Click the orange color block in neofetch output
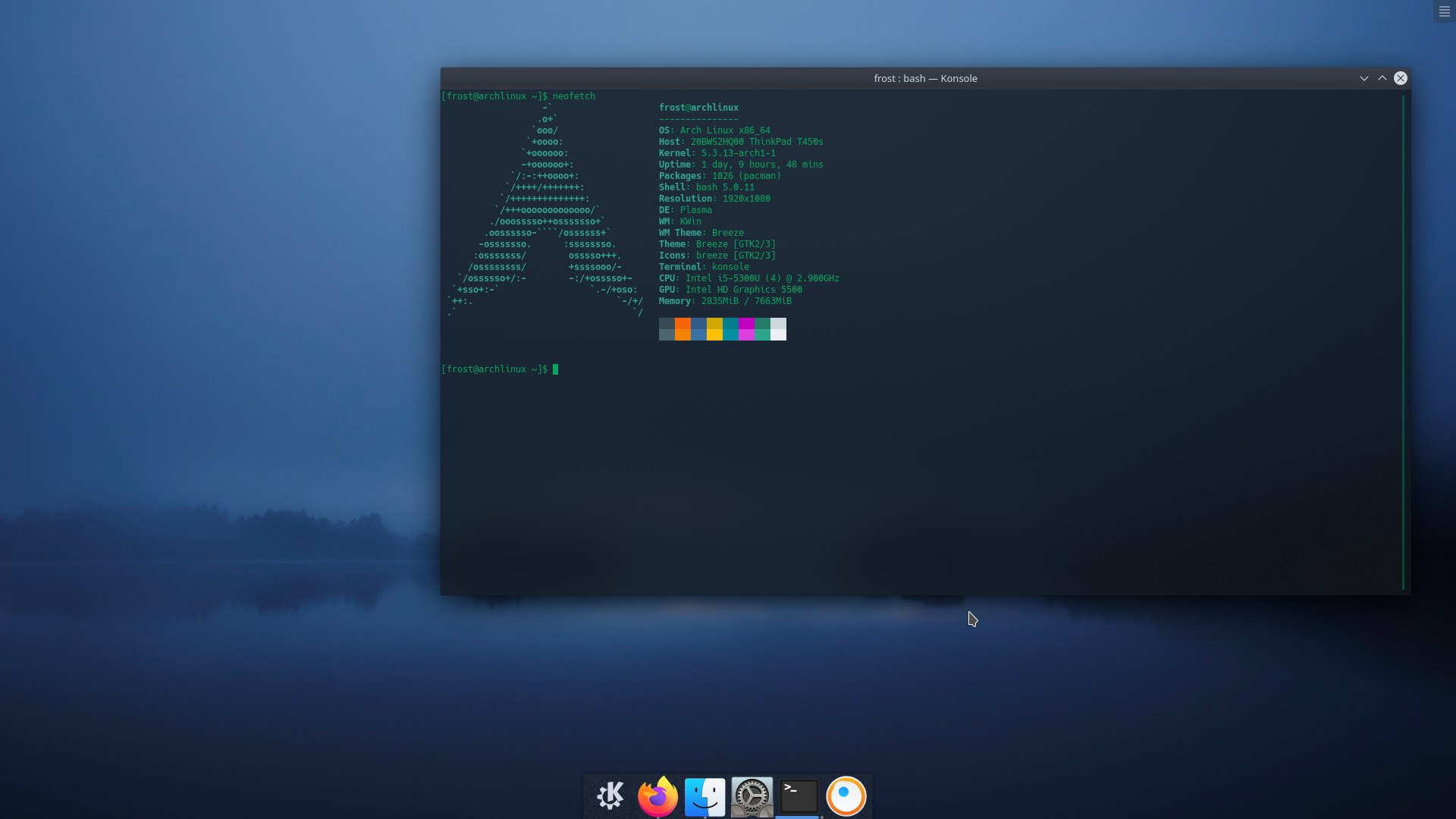1456x819 pixels. coord(682,329)
